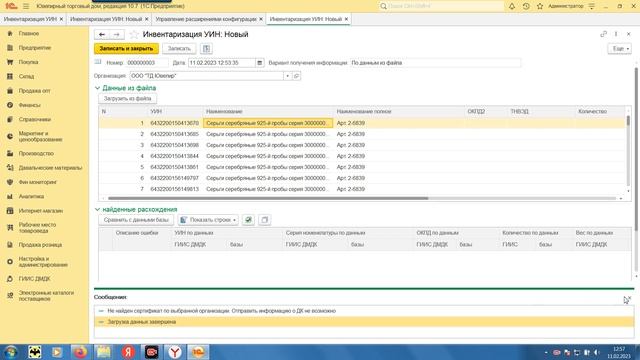The height and width of the screenshot is (360, 640).
Task: Open organization dropdown arrow
Action: 287,76
